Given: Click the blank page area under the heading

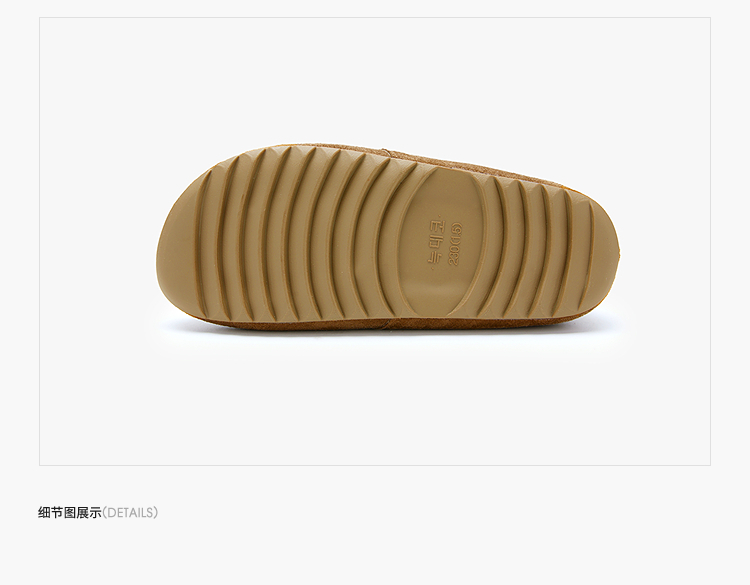Looking at the screenshot, I should coord(375,555).
